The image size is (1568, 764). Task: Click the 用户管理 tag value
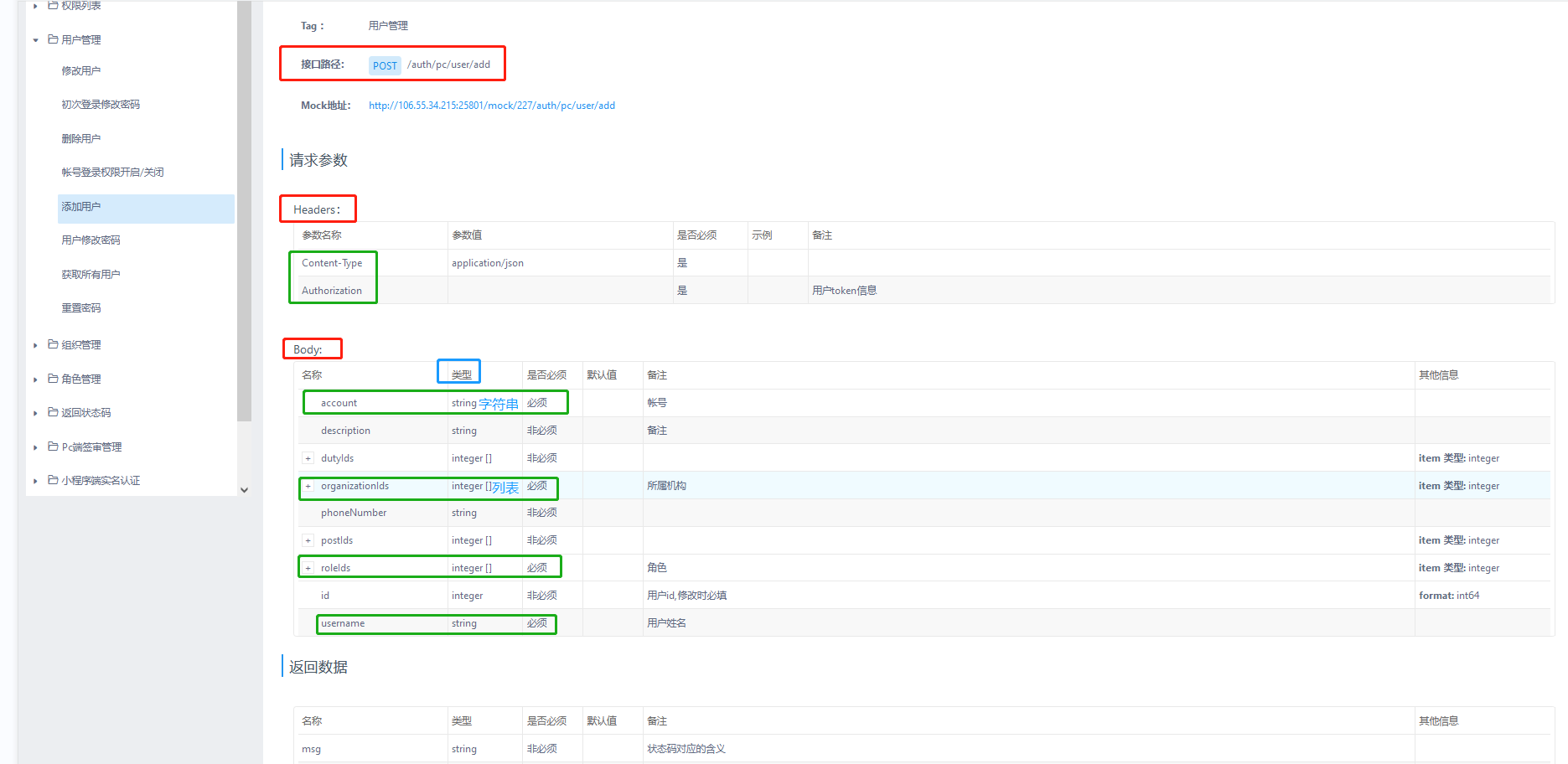[x=388, y=26]
